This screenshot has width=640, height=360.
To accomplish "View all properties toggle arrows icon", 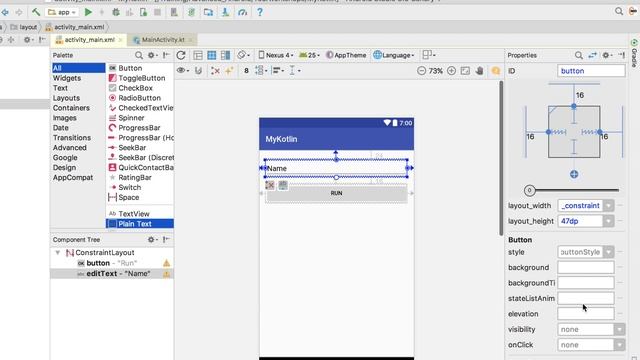I will [x=592, y=55].
